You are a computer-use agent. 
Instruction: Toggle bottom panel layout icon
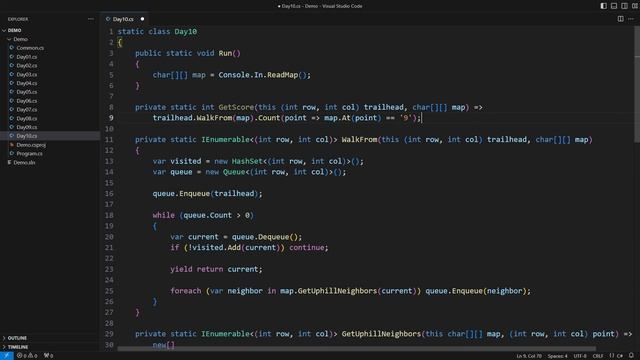(x=614, y=6)
